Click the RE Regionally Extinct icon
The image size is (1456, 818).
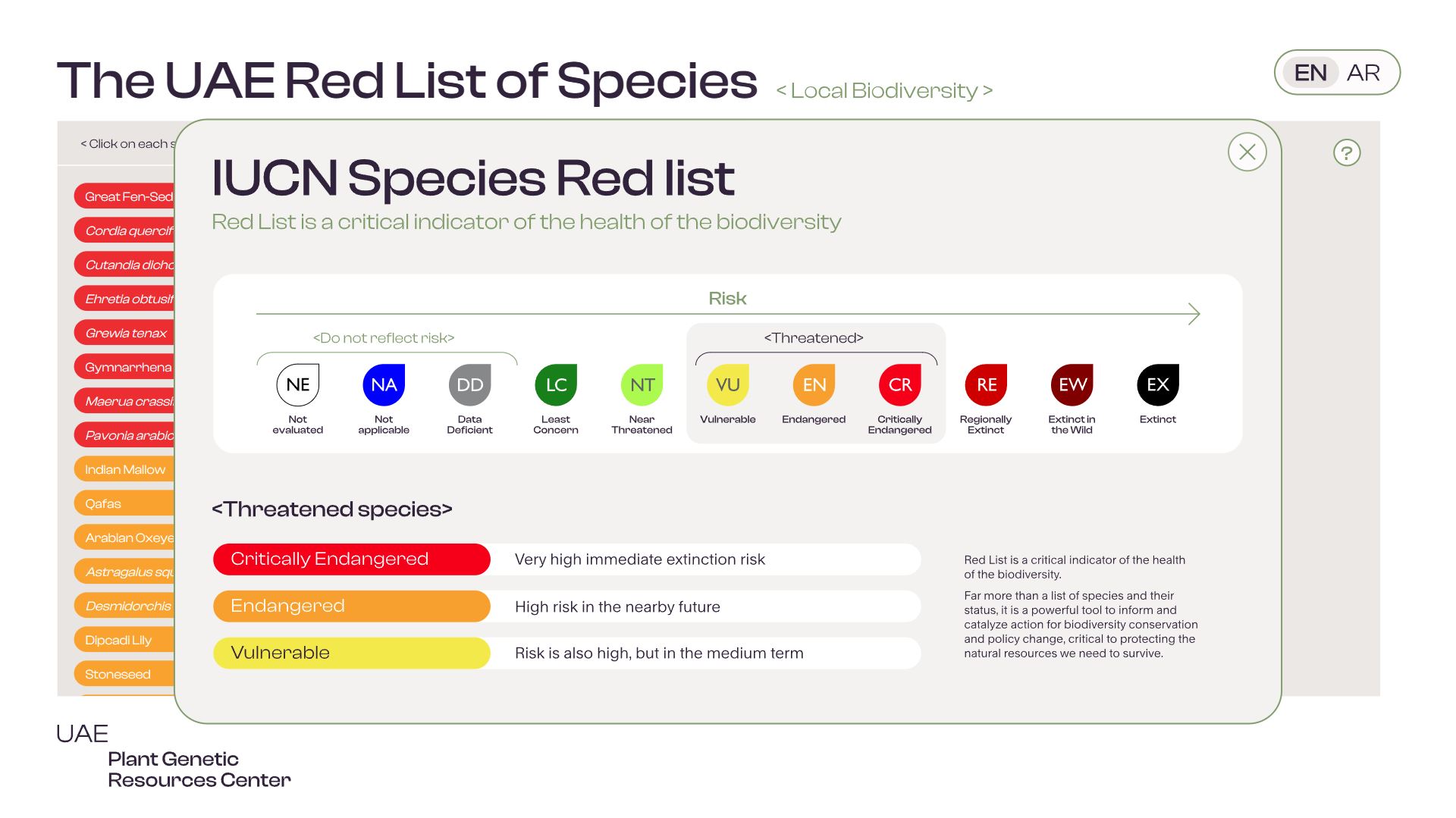986,384
